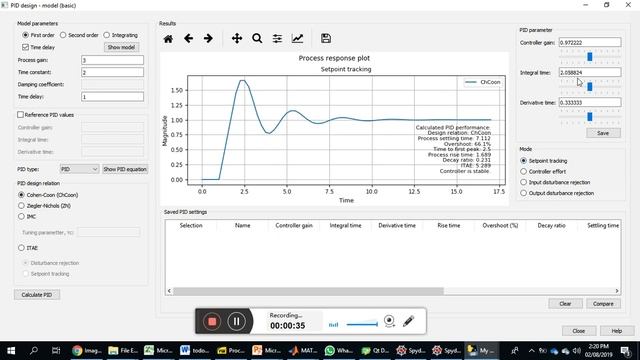Viewport: 640px width, 360px height.
Task: Switch to MATLAB taskbar item
Action: 303,350
